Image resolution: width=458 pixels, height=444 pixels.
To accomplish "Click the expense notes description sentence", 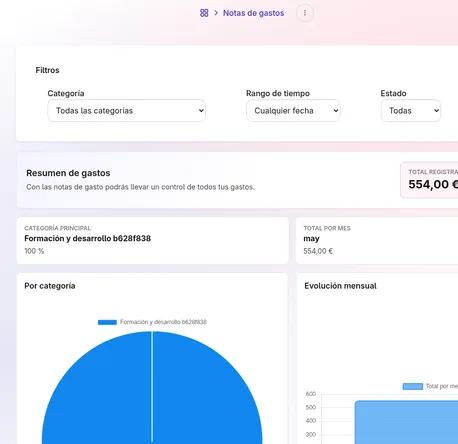I will click(140, 187).
